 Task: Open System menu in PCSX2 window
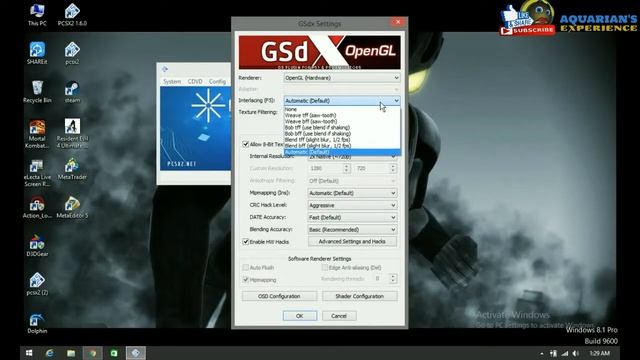click(172, 82)
